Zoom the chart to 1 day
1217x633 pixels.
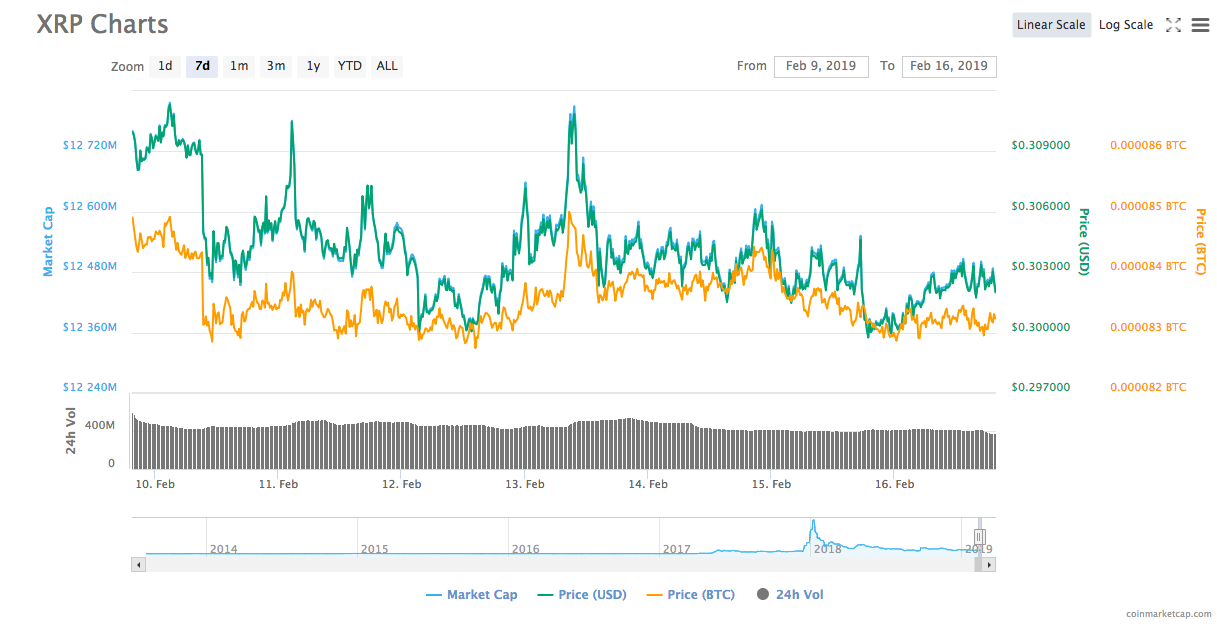(164, 66)
